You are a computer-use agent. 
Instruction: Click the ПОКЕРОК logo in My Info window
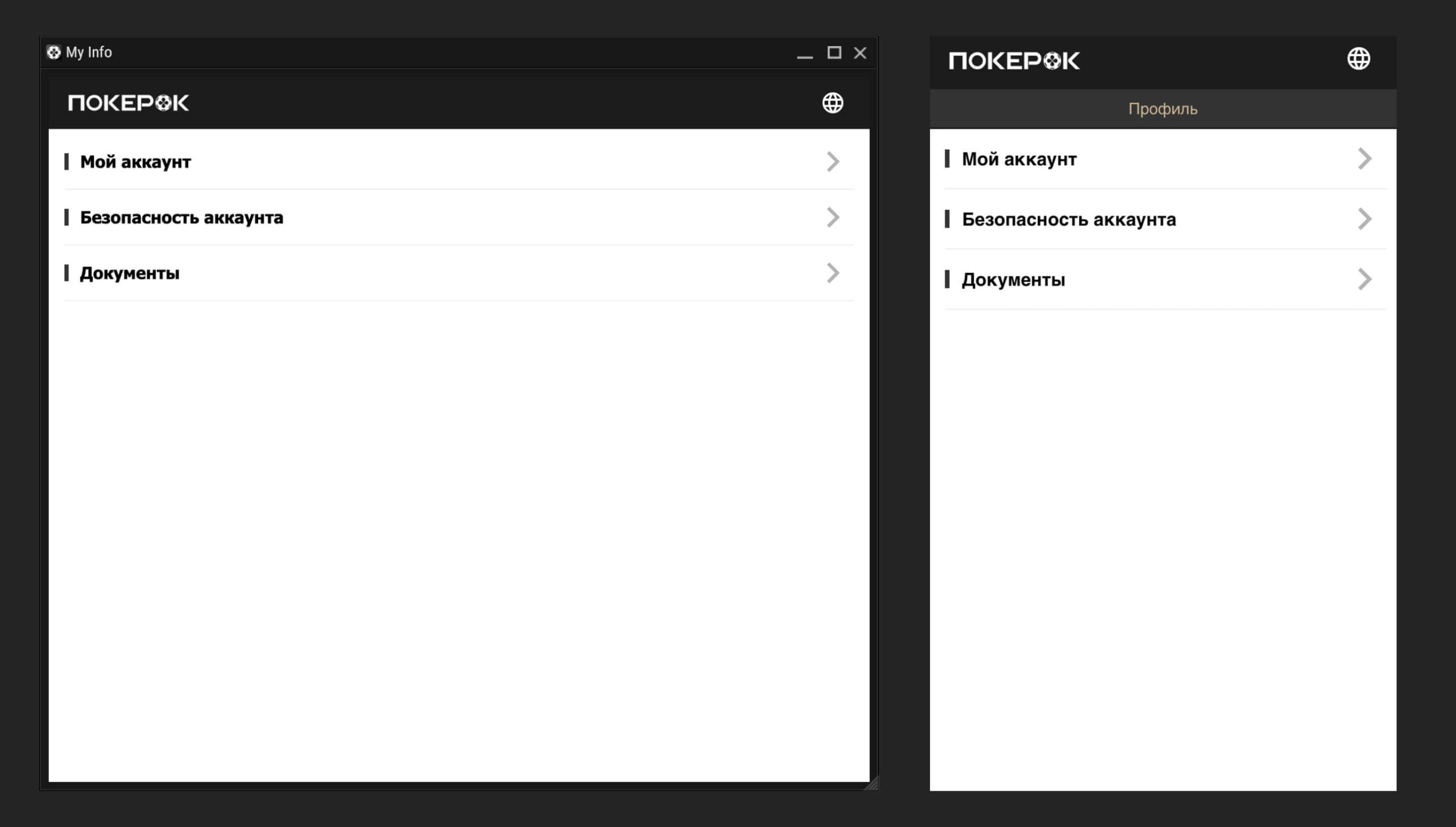(128, 103)
